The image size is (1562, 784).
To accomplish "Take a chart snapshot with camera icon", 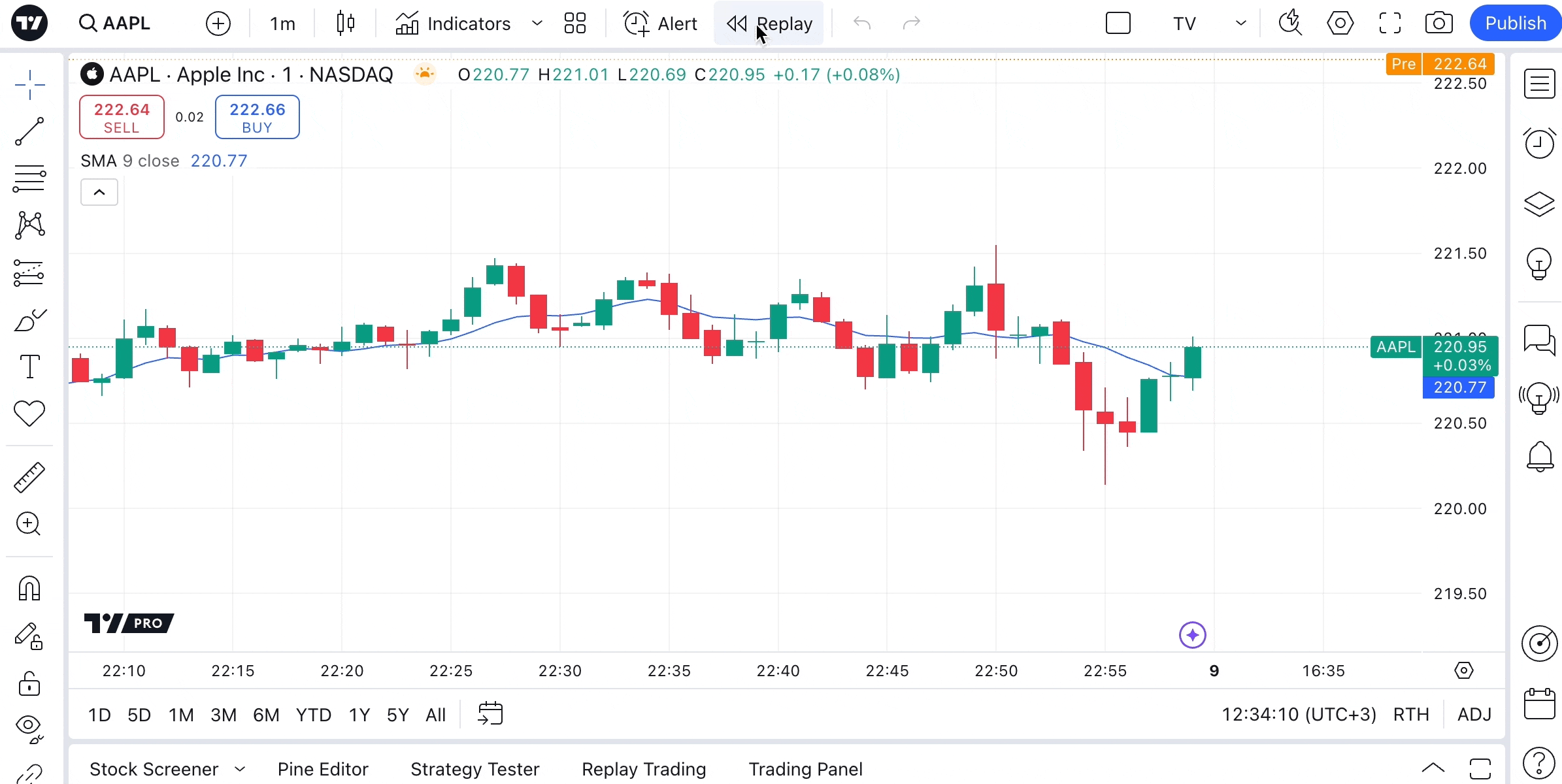I will tap(1438, 24).
